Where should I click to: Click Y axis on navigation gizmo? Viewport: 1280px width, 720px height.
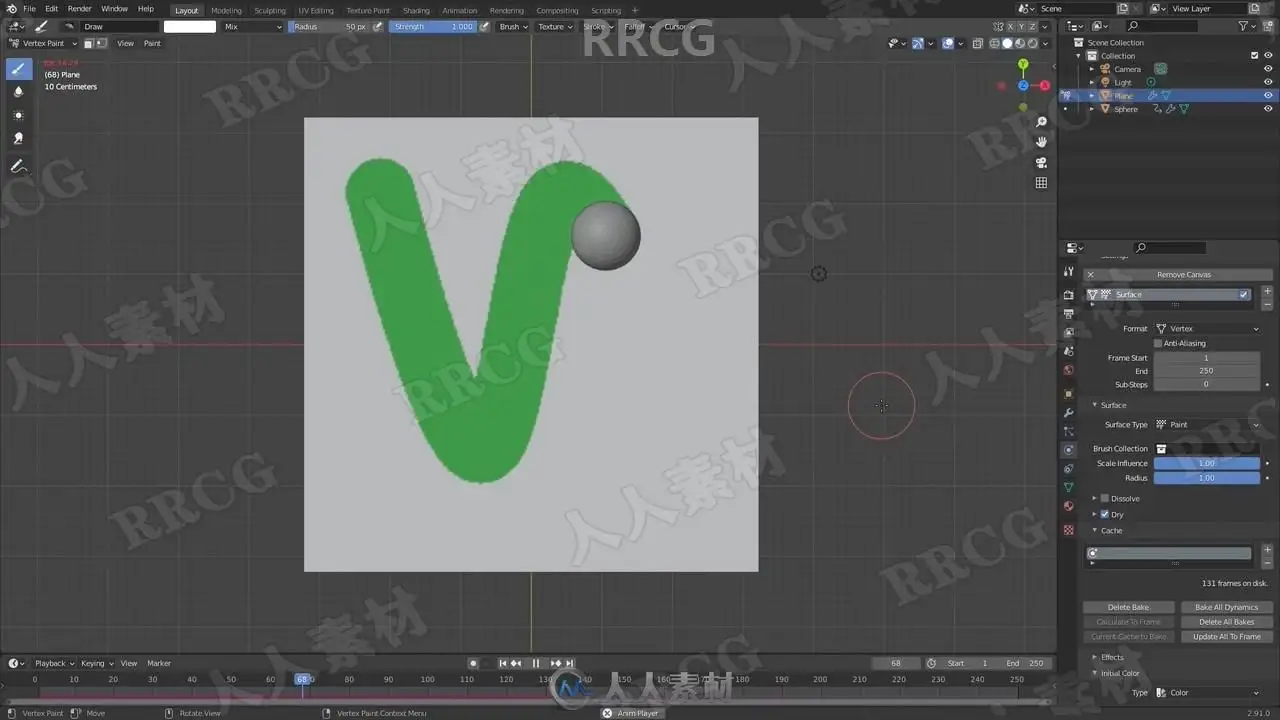pyautogui.click(x=1023, y=64)
